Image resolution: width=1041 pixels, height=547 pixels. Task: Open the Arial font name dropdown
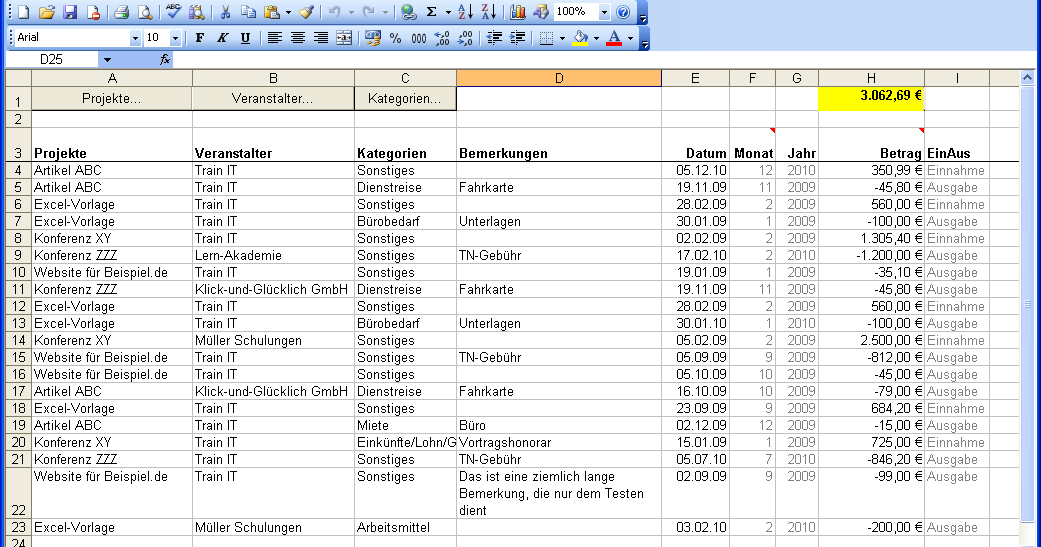click(x=135, y=38)
